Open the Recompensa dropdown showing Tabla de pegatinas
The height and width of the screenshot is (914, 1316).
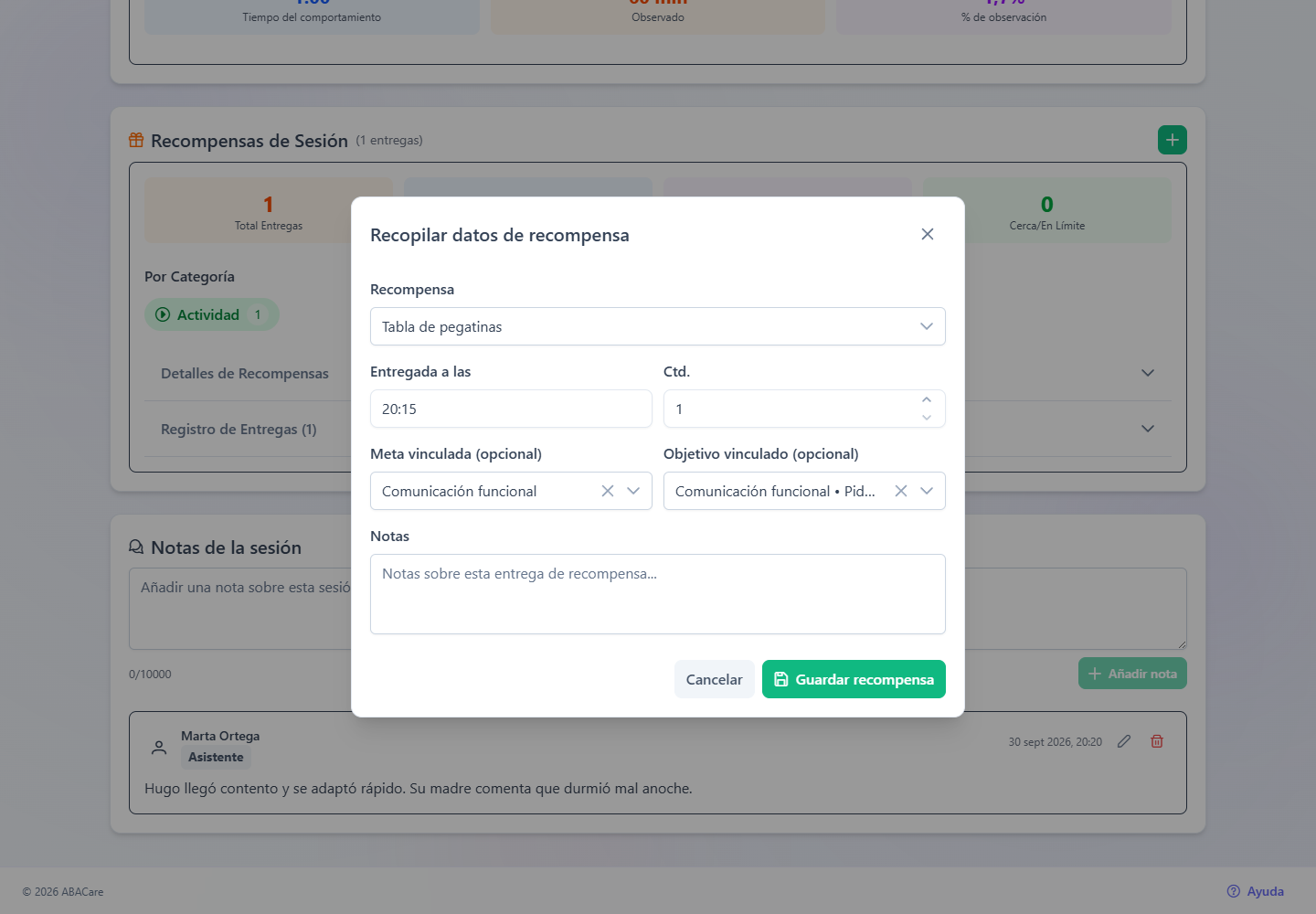pyautogui.click(x=658, y=326)
